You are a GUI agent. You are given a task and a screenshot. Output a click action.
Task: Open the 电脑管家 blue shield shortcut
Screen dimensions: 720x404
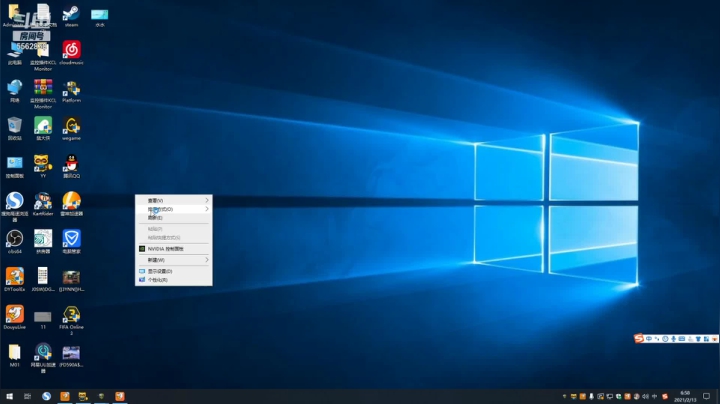tap(71, 242)
